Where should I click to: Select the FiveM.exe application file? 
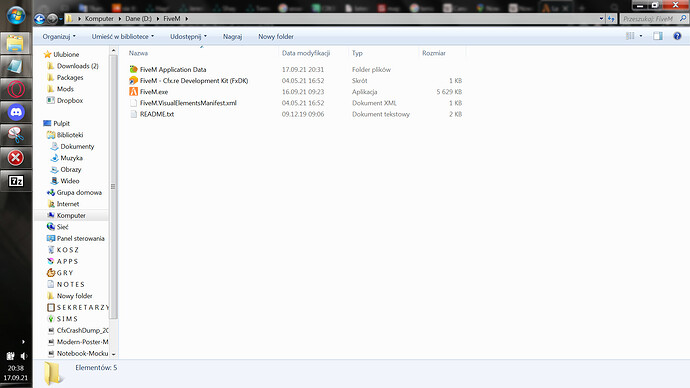(154, 92)
